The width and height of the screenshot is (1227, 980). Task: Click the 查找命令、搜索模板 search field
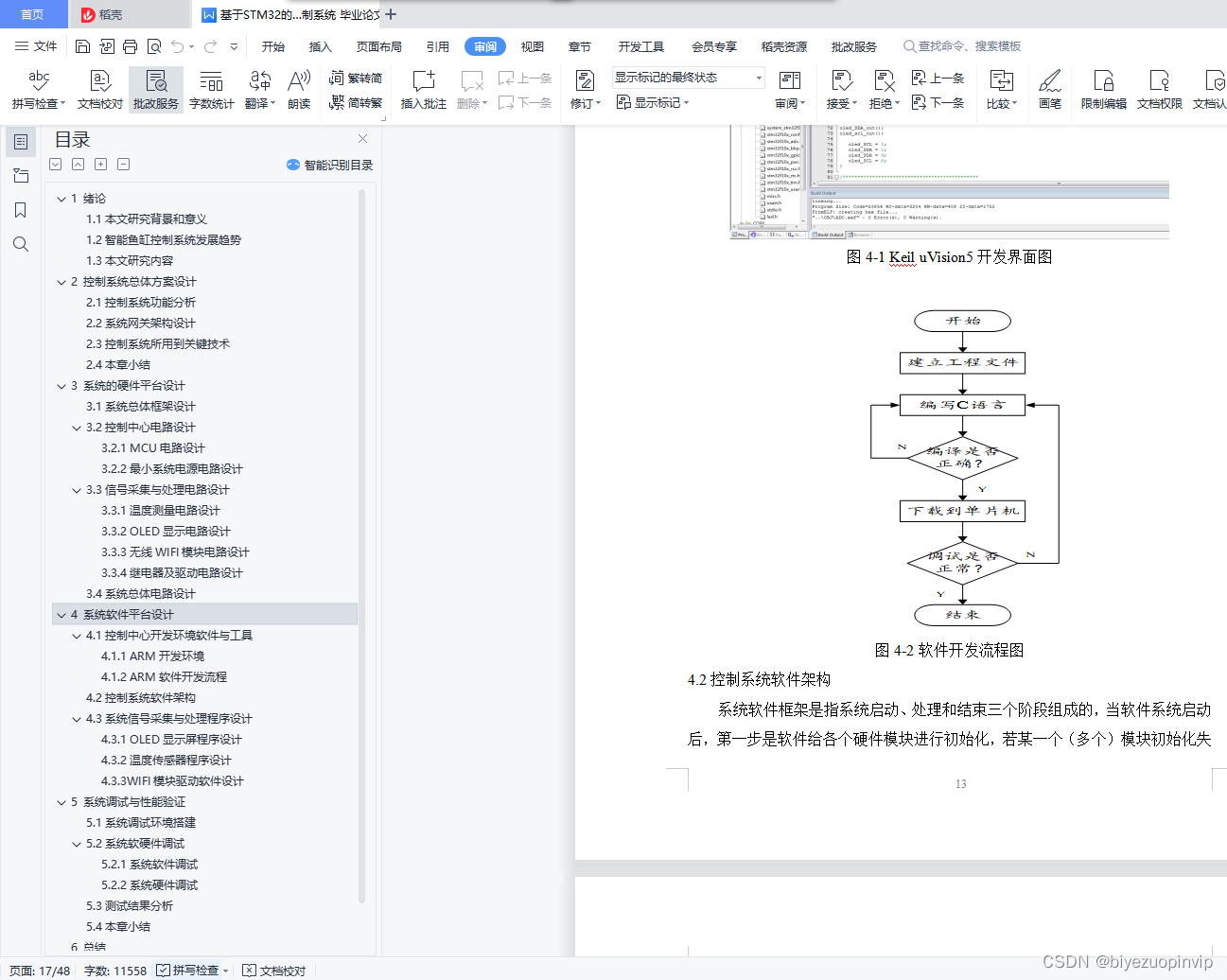[x=962, y=46]
